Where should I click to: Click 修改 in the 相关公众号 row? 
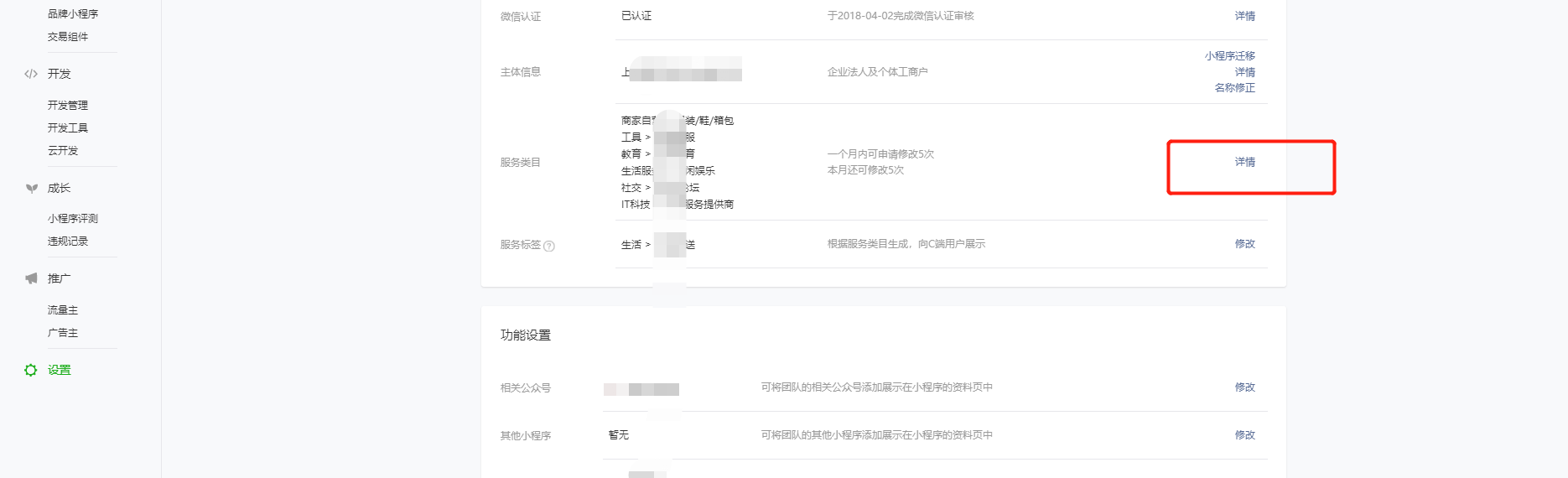pos(1244,387)
